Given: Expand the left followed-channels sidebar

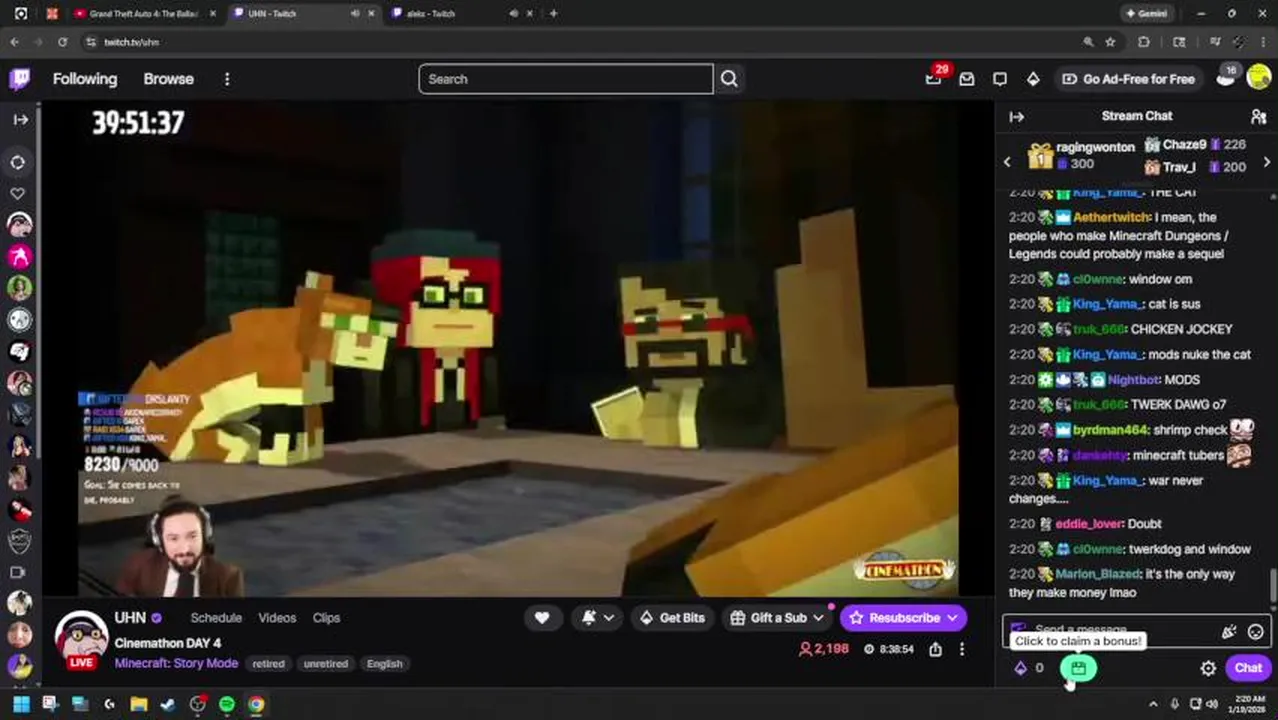Looking at the screenshot, I should 20,119.
